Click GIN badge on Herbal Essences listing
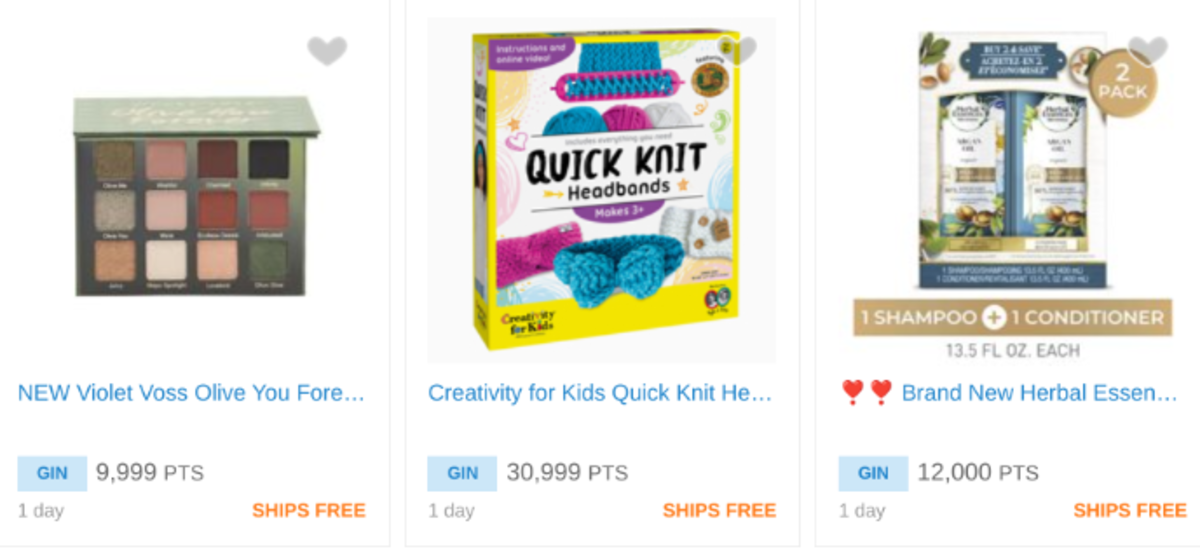Screen dimensions: 1200x549 [x=873, y=473]
